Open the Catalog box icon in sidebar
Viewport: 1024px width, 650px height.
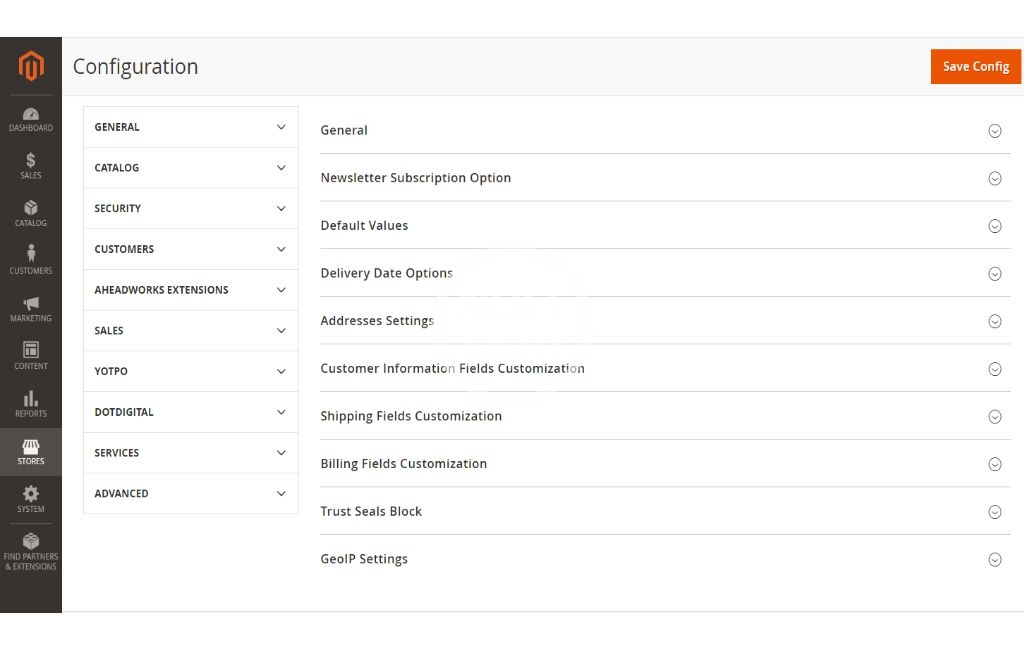31,208
